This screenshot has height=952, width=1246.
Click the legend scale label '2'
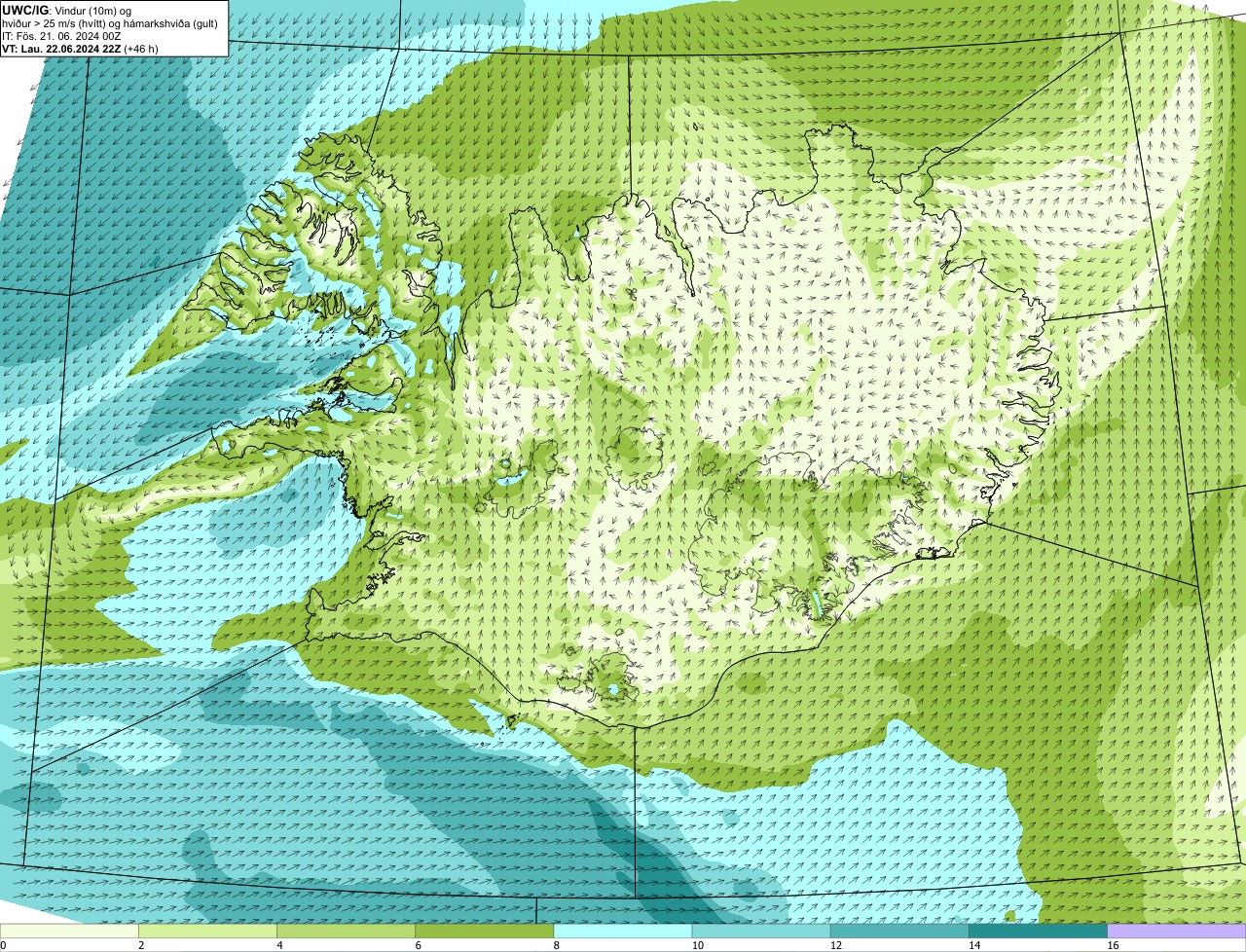(141, 945)
